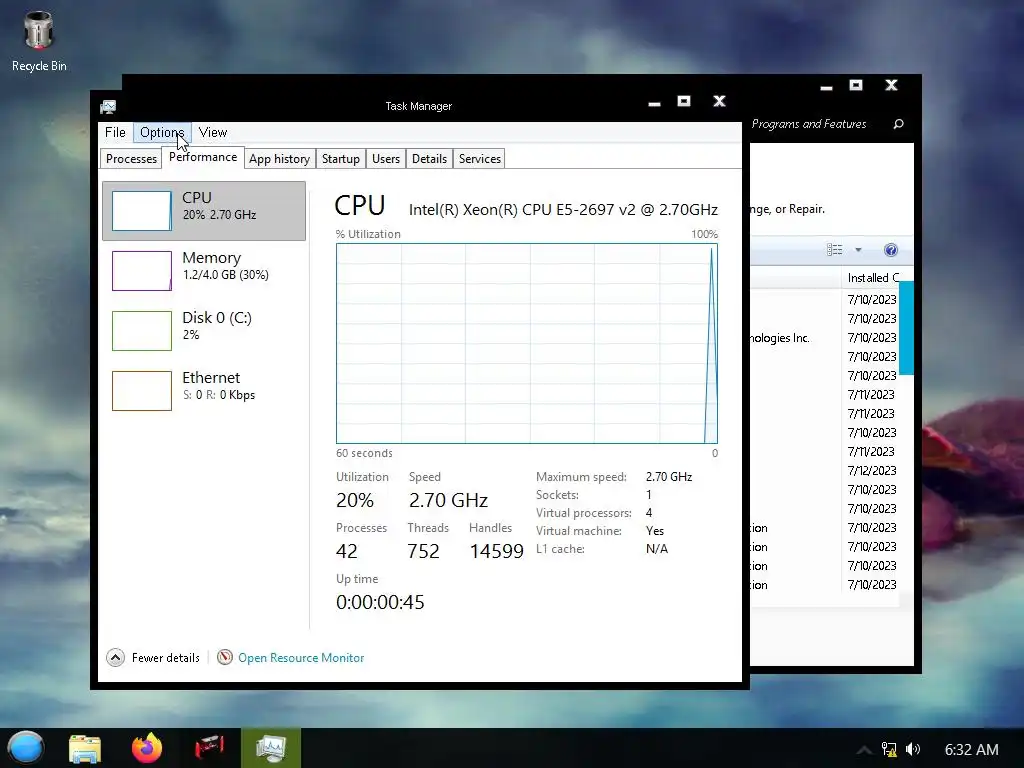
Task: Click Task Manager taskbar button
Action: coord(271,748)
